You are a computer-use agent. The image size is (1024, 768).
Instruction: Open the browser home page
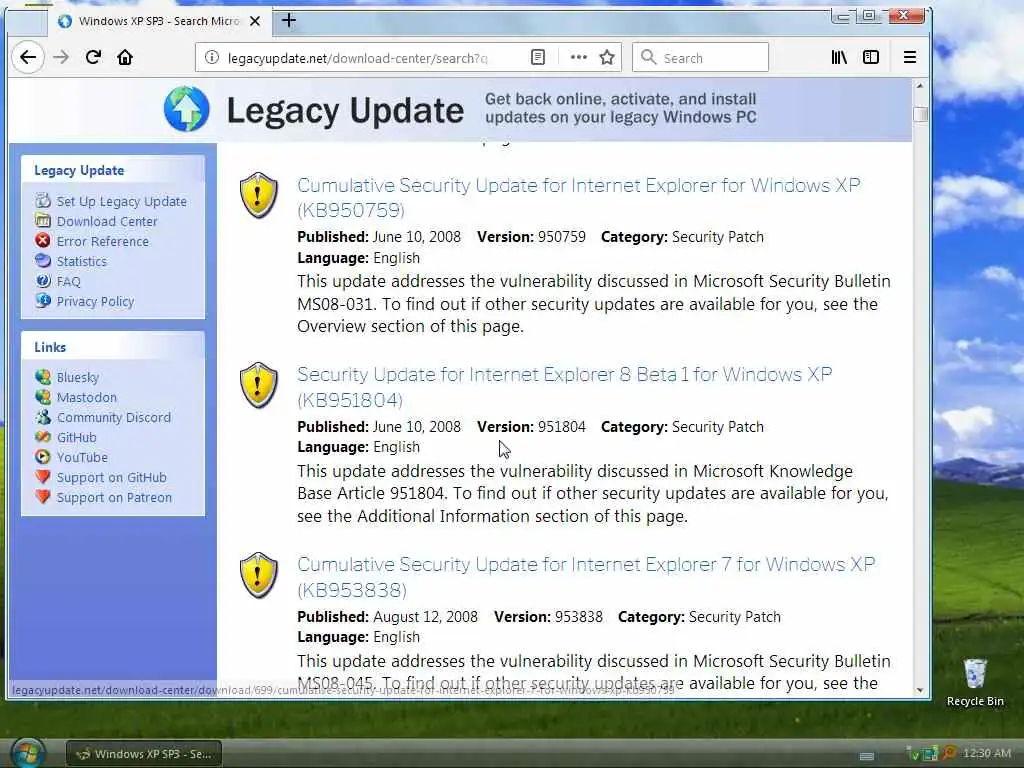(125, 57)
